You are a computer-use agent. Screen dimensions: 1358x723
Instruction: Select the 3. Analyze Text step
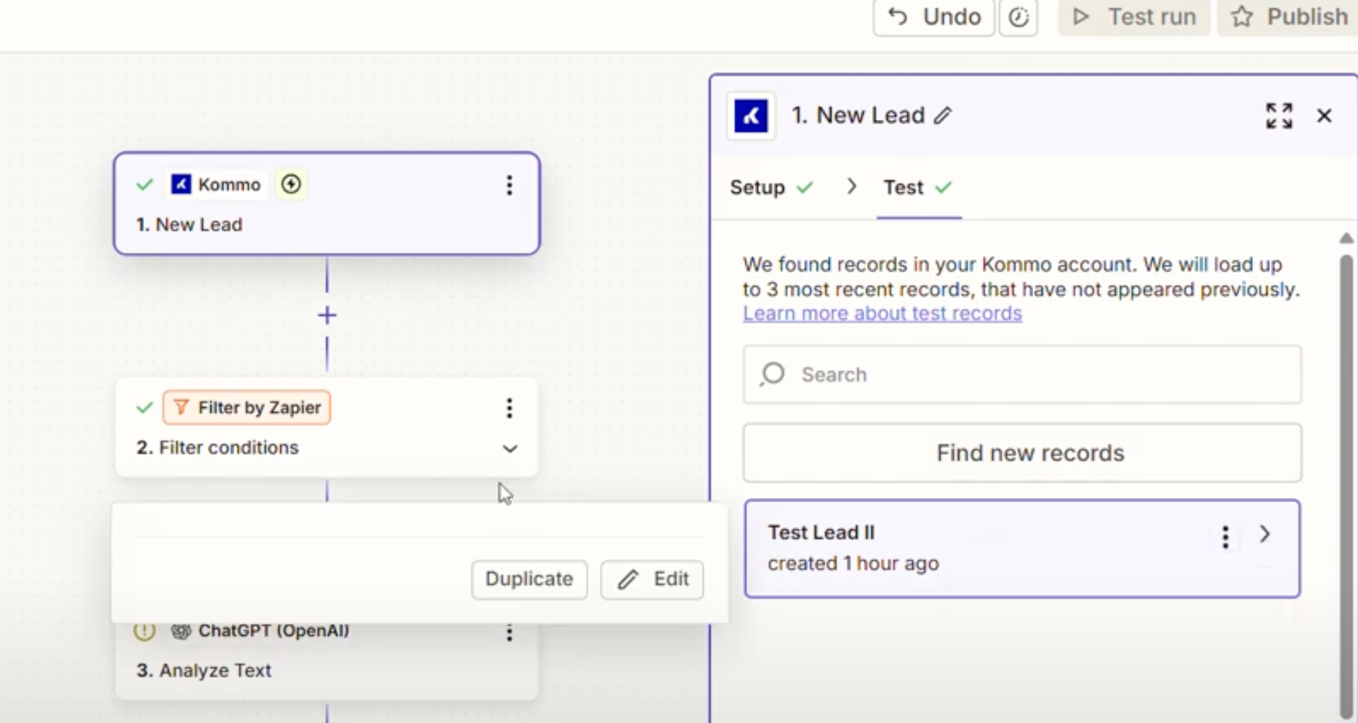(327, 661)
